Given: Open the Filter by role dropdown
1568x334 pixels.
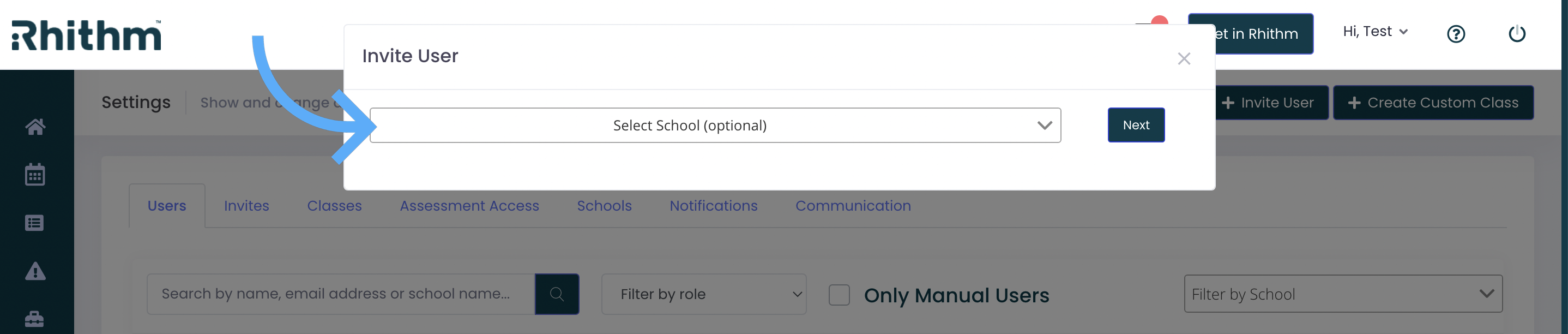Looking at the screenshot, I should (704, 294).
